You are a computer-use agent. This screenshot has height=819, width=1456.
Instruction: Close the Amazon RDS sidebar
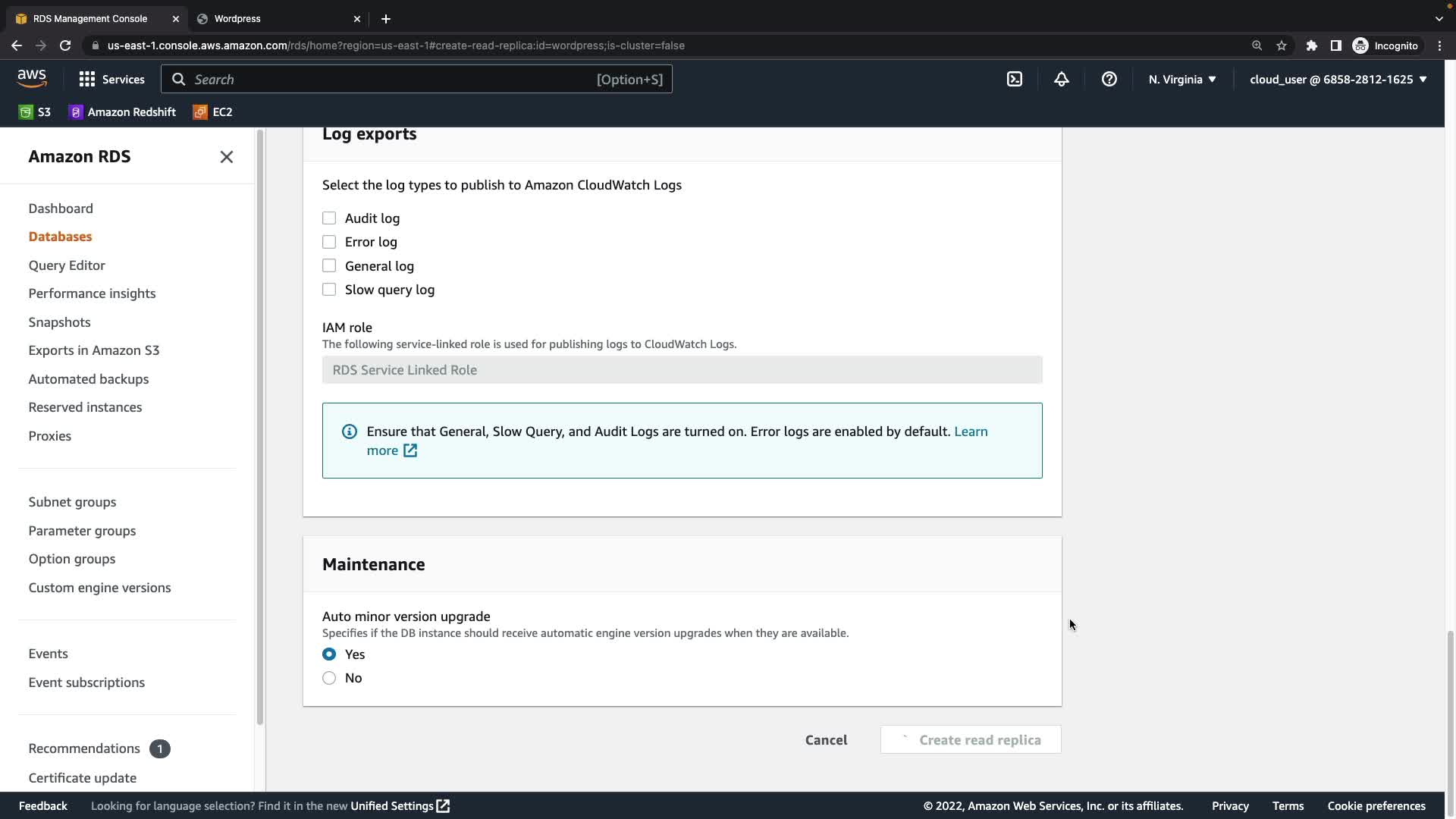[x=226, y=157]
